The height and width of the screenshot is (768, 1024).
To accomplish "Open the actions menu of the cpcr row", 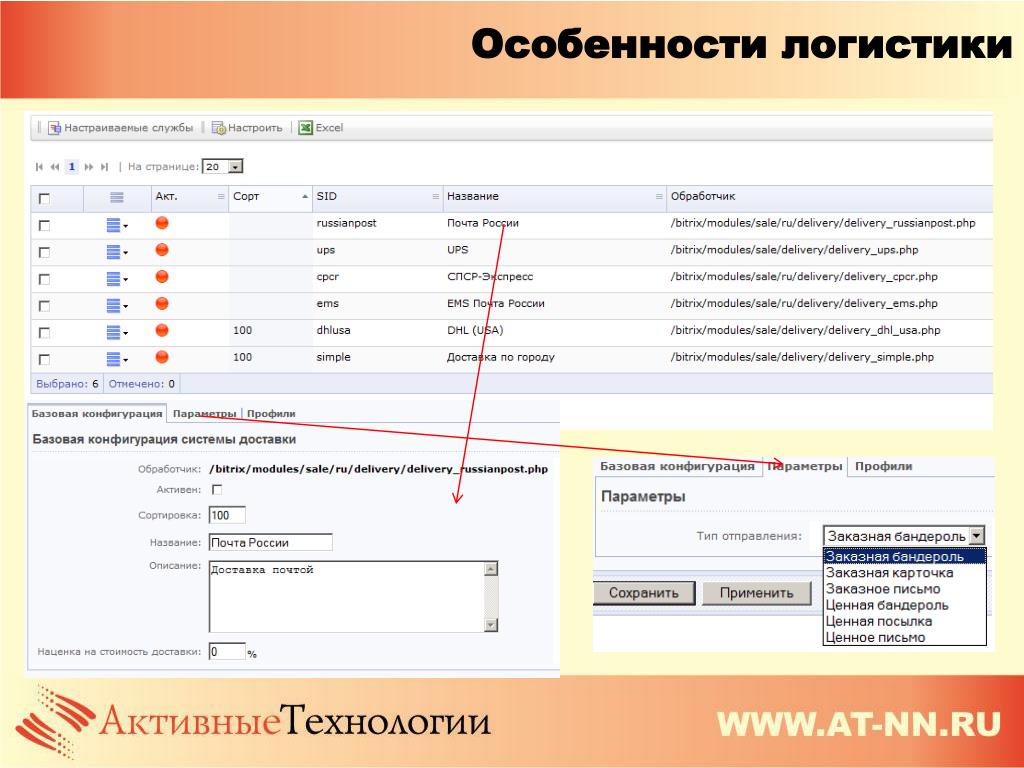I will coord(117,279).
